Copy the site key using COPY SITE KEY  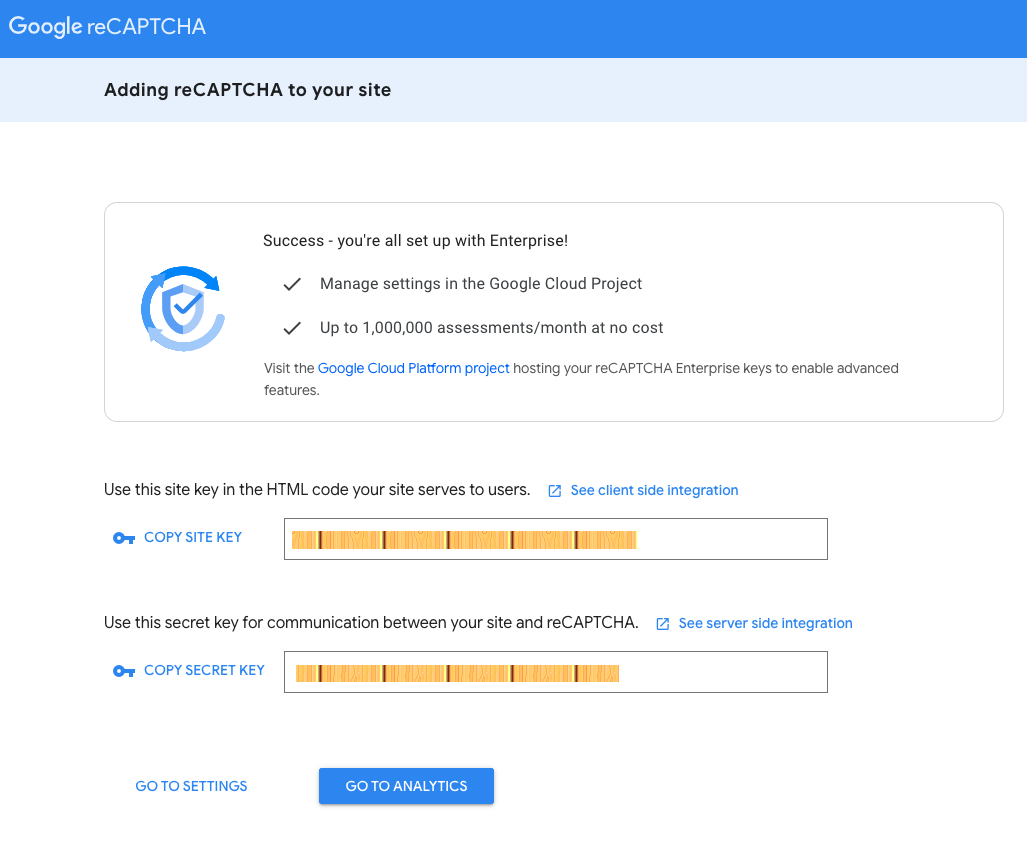pos(193,537)
